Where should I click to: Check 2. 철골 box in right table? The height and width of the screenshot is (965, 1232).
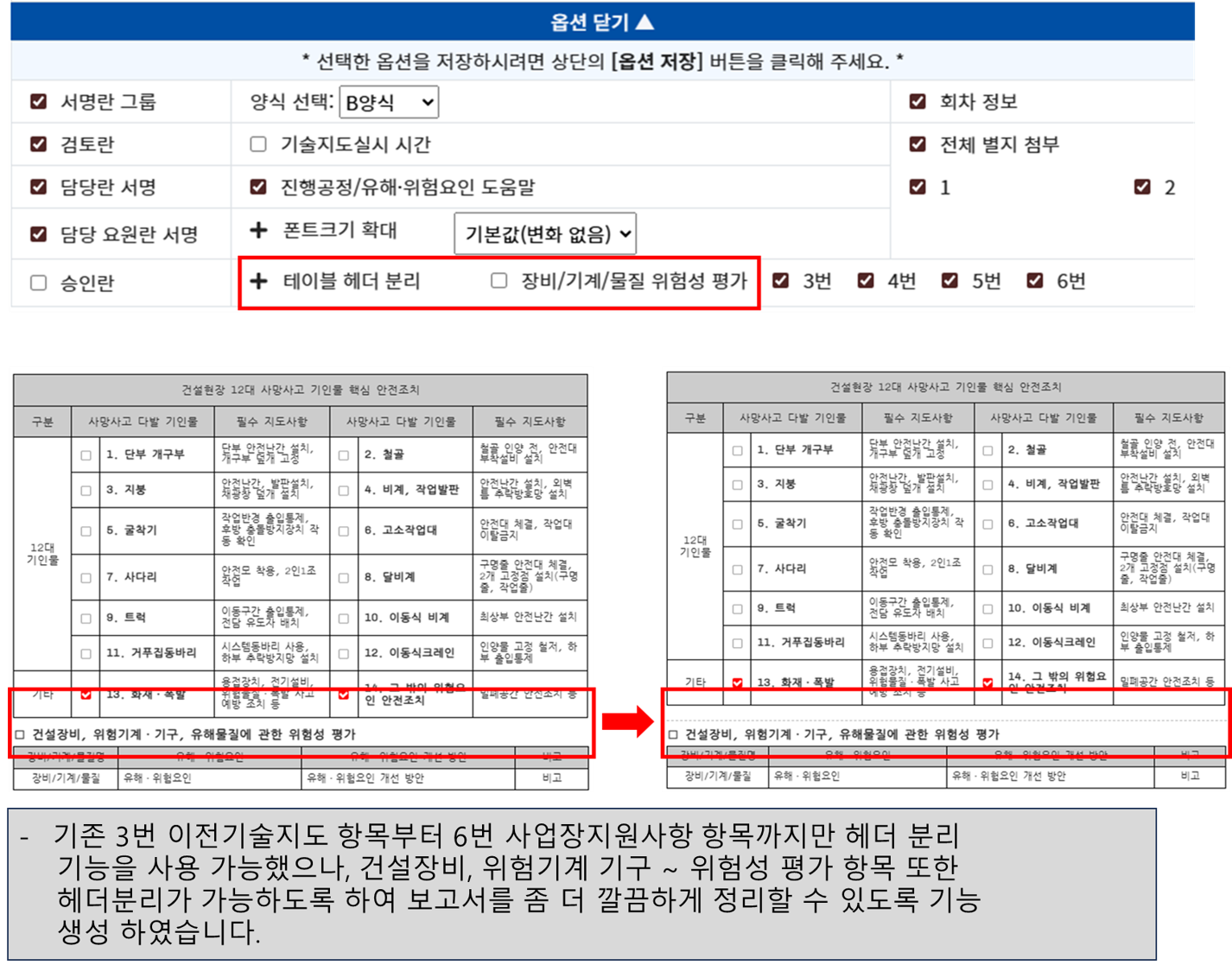click(x=988, y=450)
